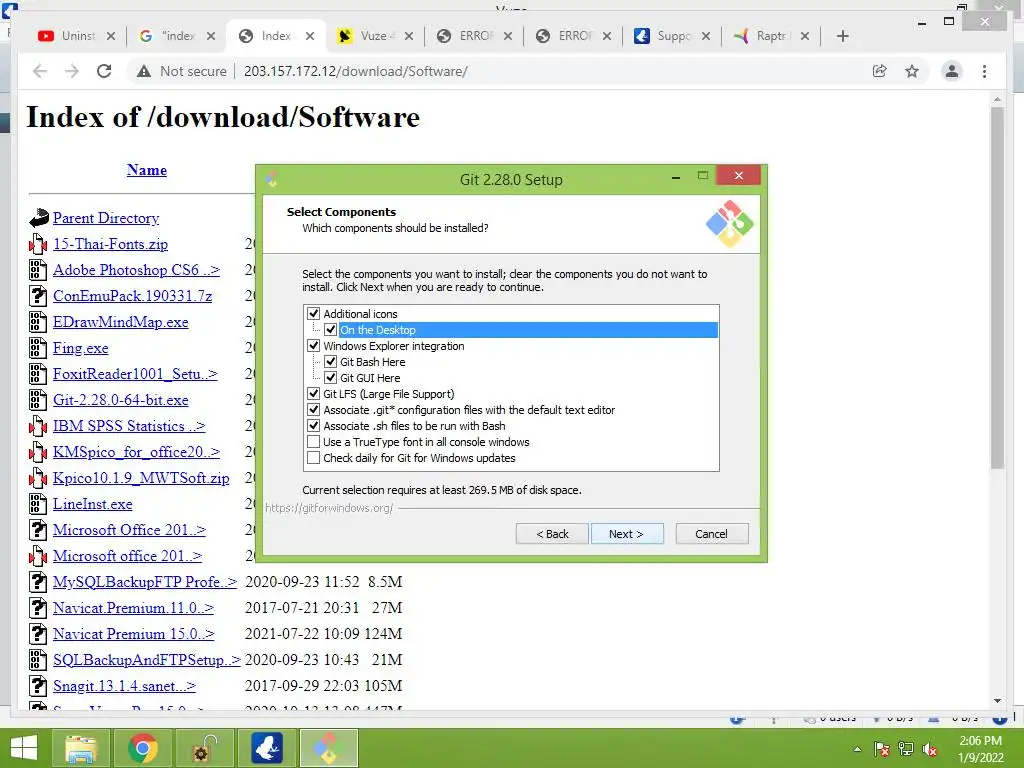Viewport: 1024px width, 768px height.
Task: Open Navicat Premium 15.0 link
Action: click(133, 634)
